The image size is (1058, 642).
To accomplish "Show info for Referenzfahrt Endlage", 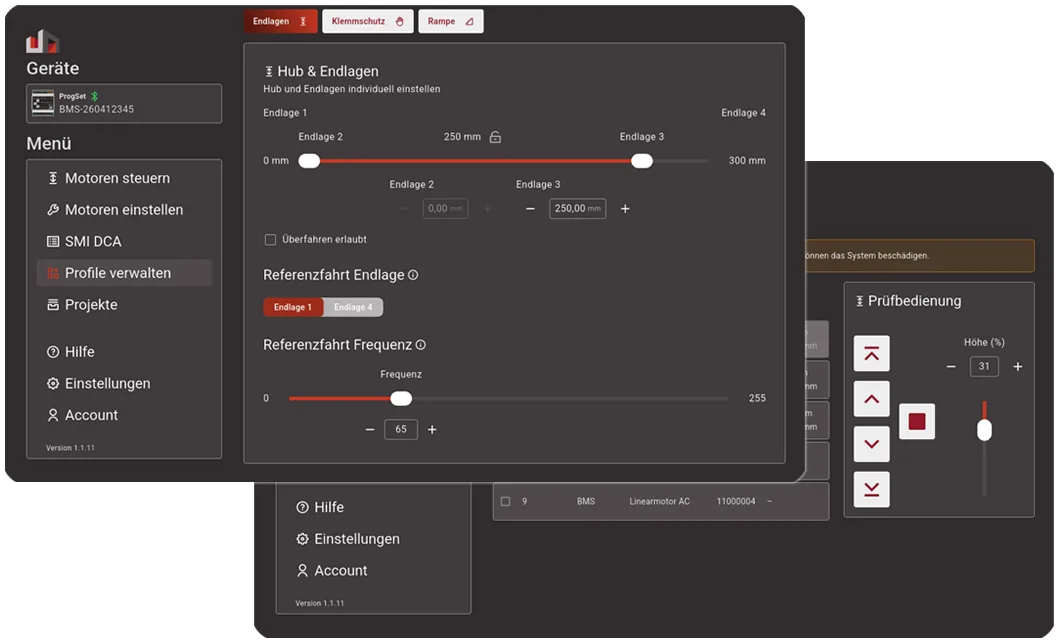I will click(x=413, y=275).
